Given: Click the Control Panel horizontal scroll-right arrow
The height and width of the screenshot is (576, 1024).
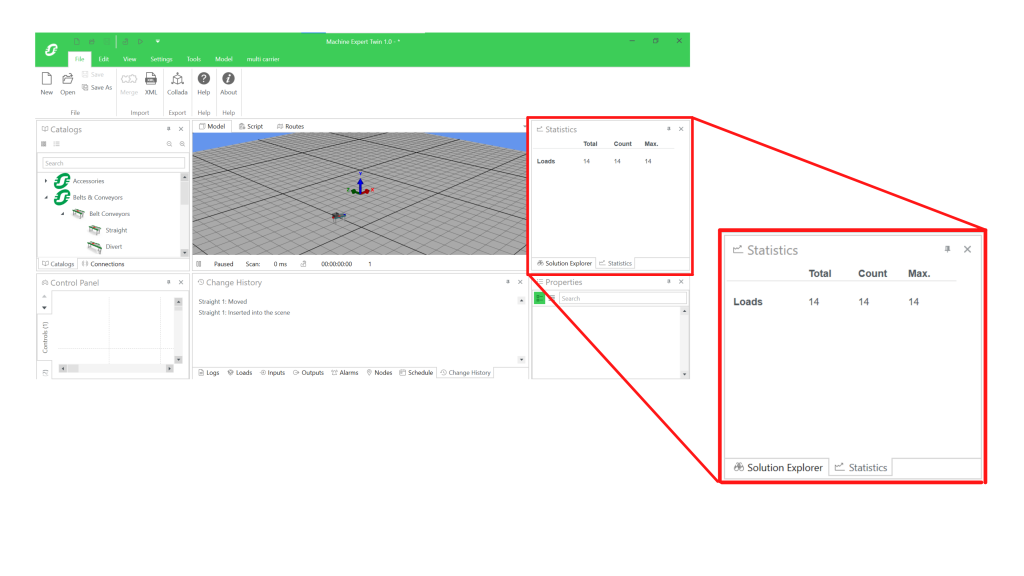Looking at the screenshot, I should tap(169, 369).
